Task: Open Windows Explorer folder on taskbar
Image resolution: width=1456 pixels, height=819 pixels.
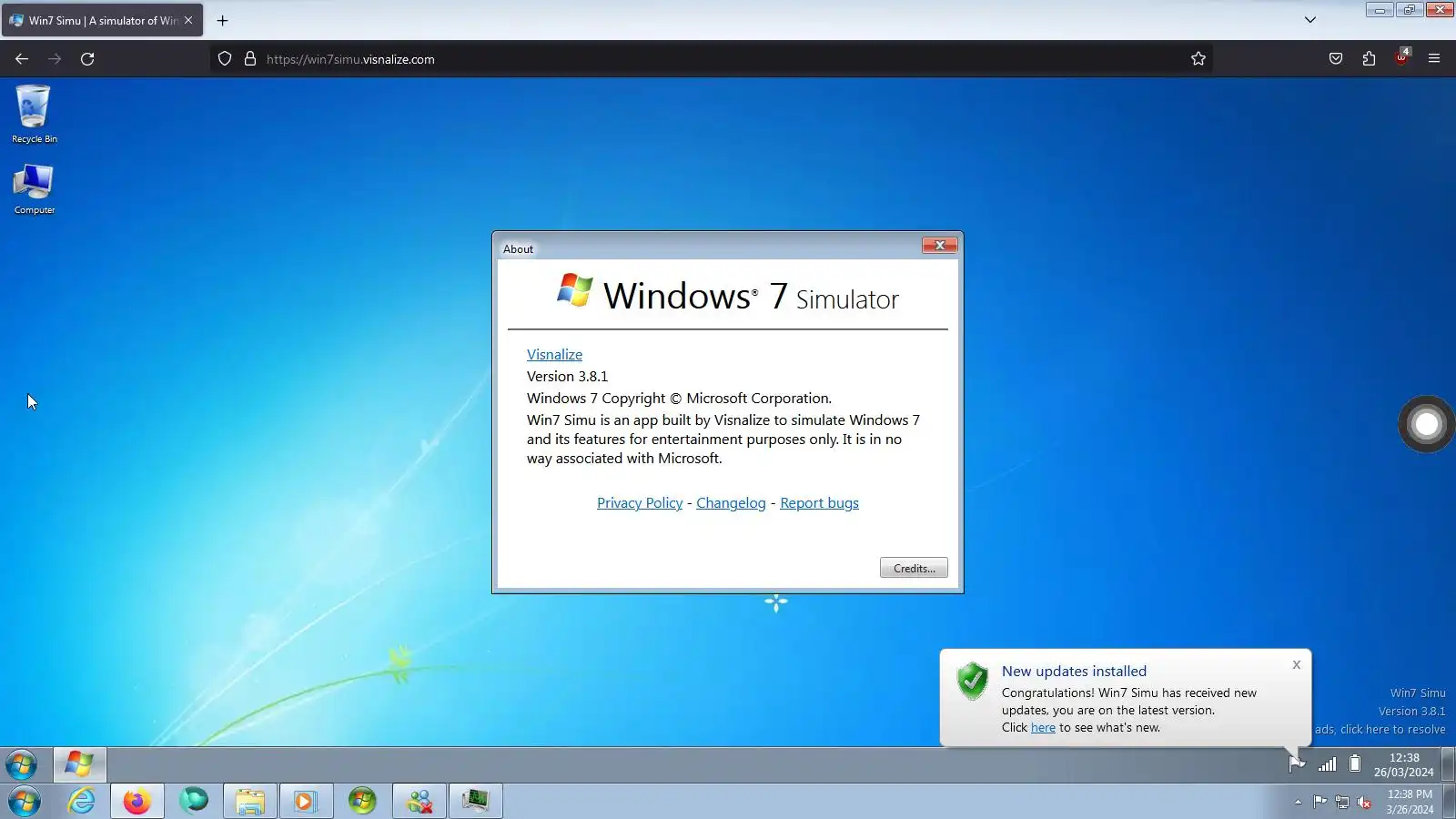Action: [249, 802]
